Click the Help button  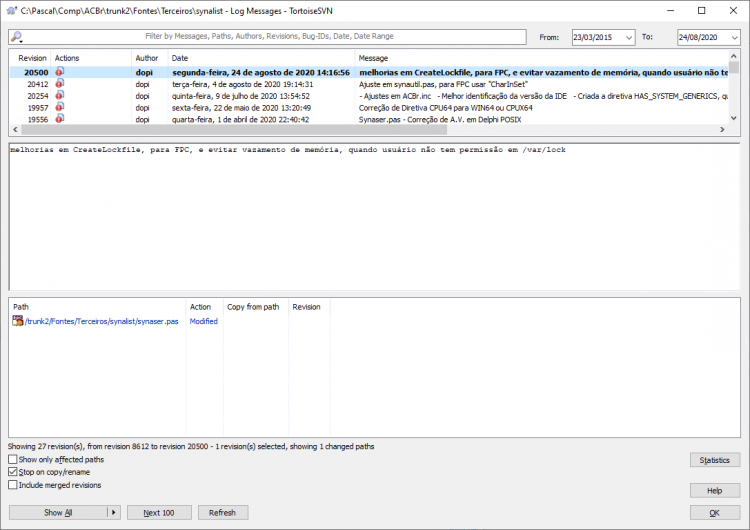[x=715, y=490]
